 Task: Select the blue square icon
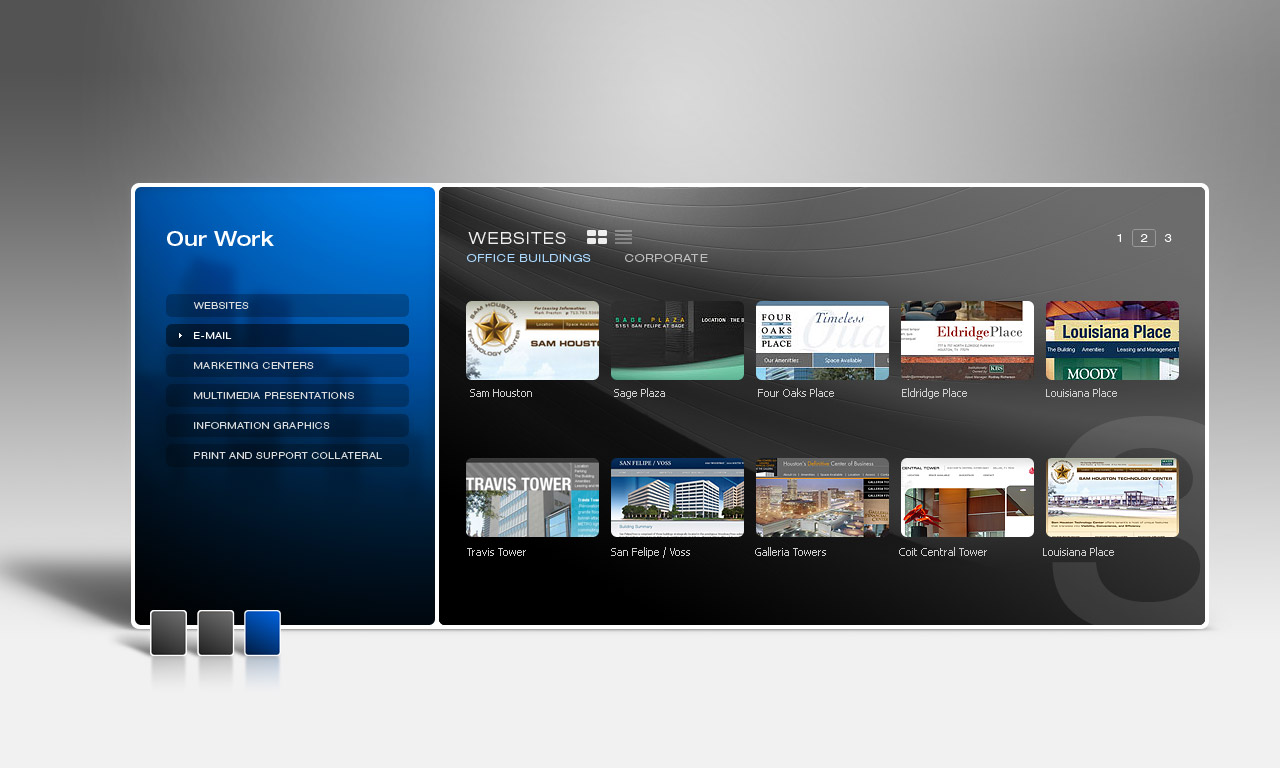pyautogui.click(x=263, y=633)
